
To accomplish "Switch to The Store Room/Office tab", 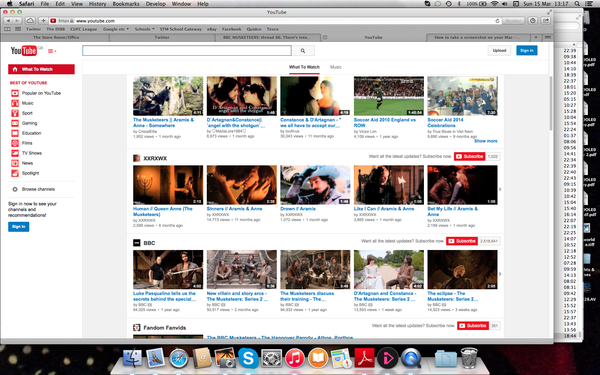I will [x=56, y=38].
